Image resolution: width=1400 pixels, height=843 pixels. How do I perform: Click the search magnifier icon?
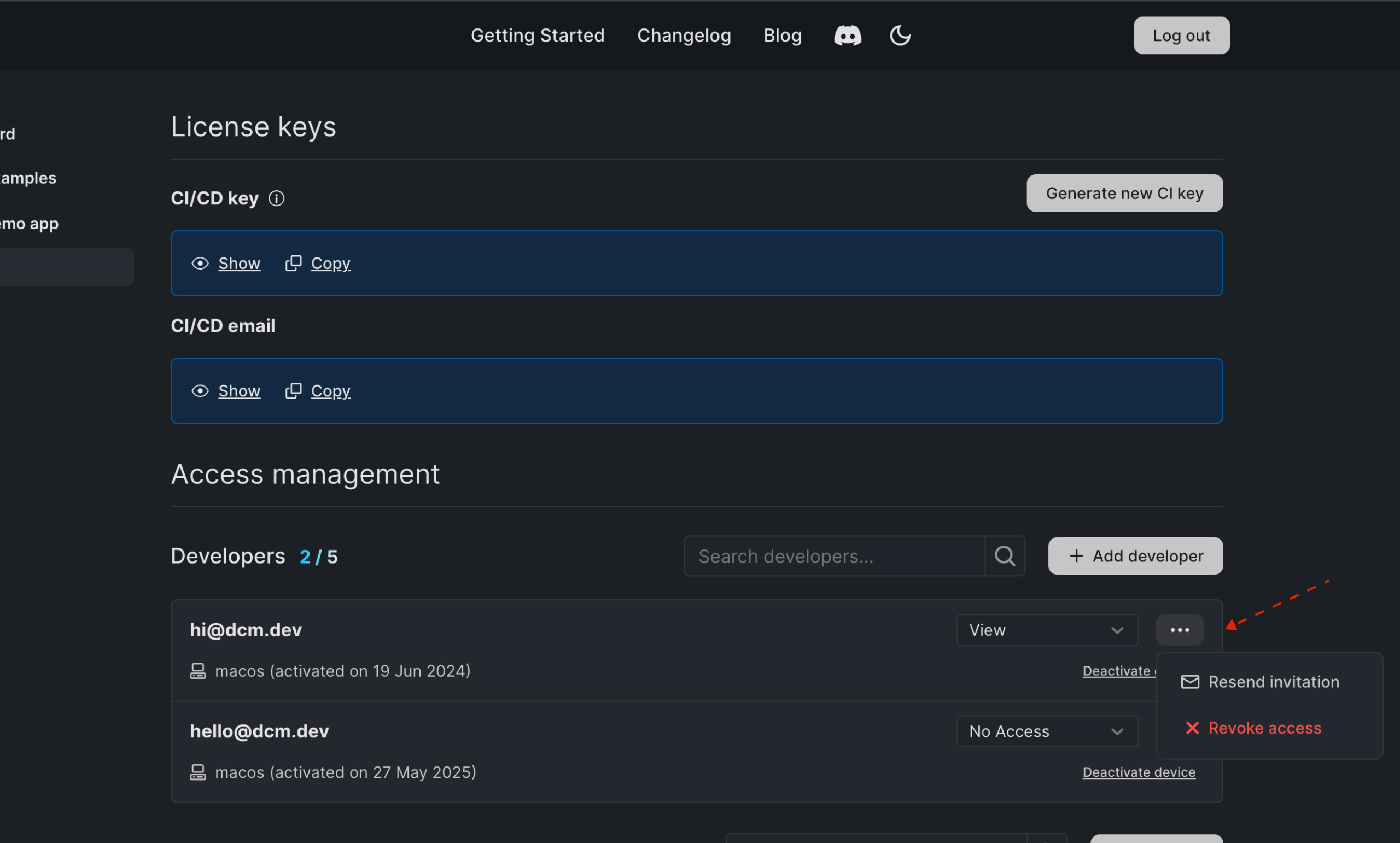[x=1005, y=556]
